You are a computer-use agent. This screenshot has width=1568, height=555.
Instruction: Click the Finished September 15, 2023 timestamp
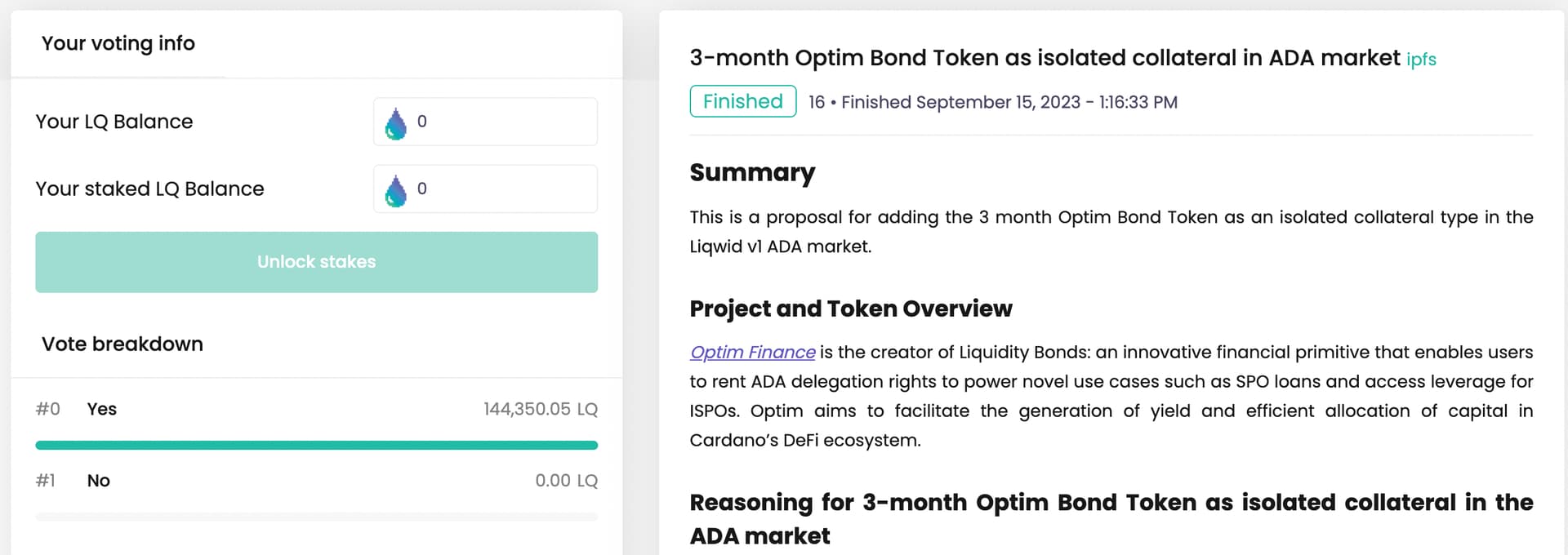(1009, 102)
